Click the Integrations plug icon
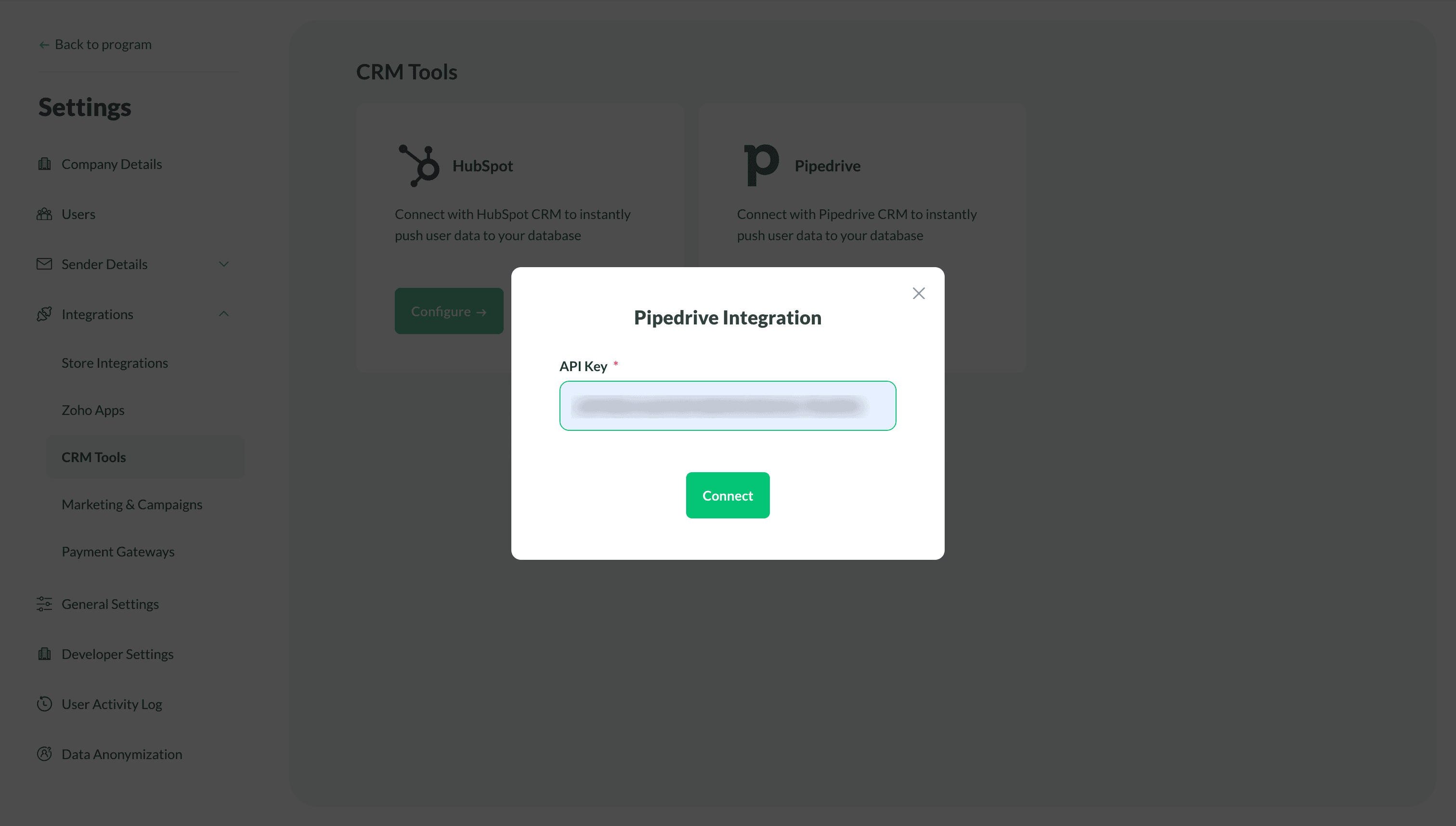 [x=44, y=314]
